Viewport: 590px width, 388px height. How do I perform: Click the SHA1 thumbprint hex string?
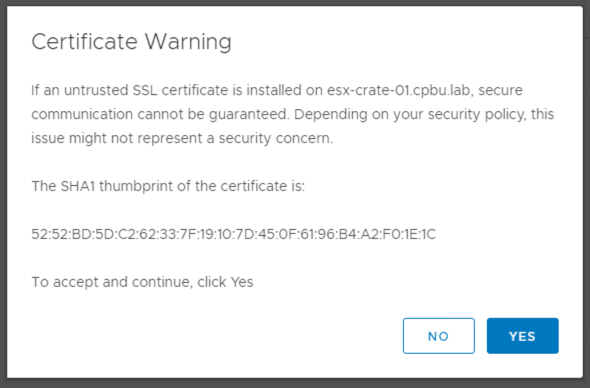[x=234, y=234]
